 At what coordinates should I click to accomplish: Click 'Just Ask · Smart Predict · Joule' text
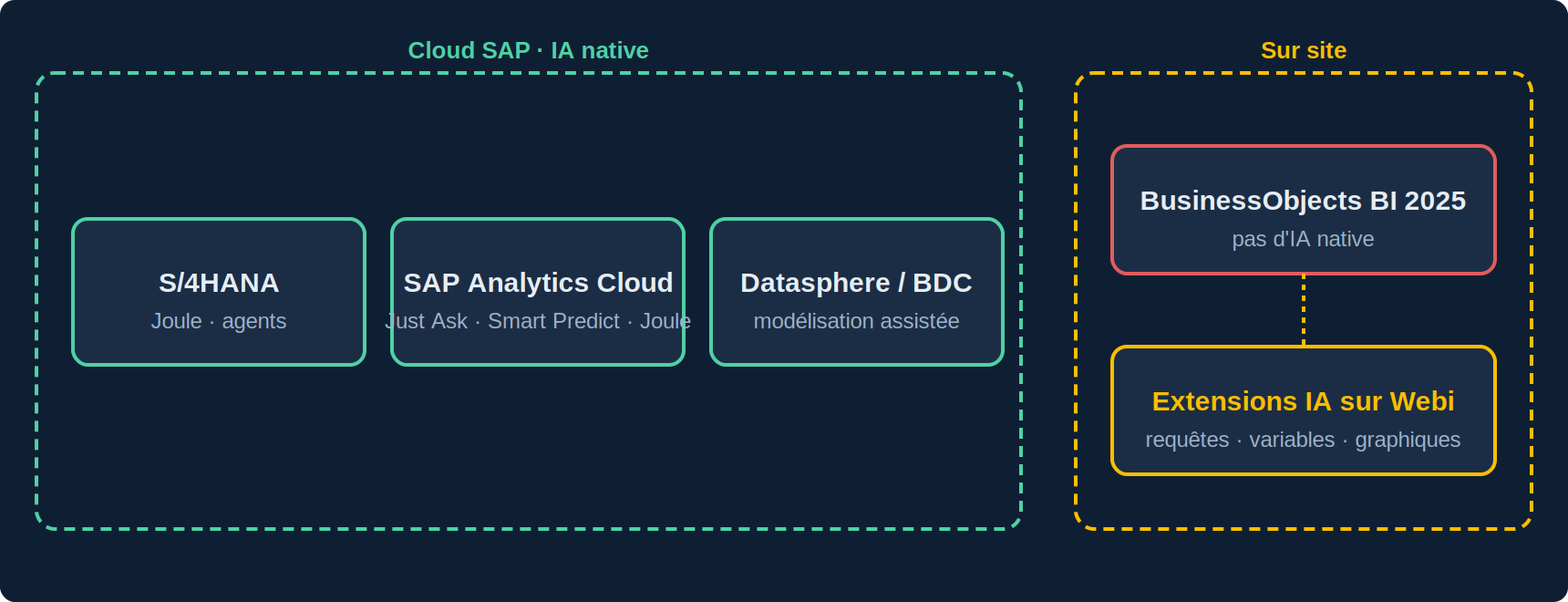(538, 321)
